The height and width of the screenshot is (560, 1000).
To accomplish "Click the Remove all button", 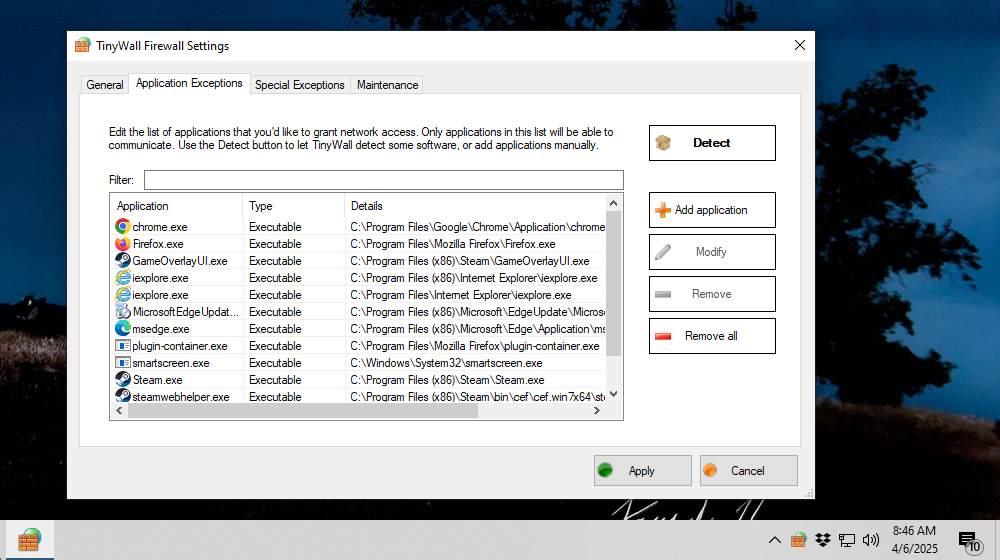I will tap(712, 336).
